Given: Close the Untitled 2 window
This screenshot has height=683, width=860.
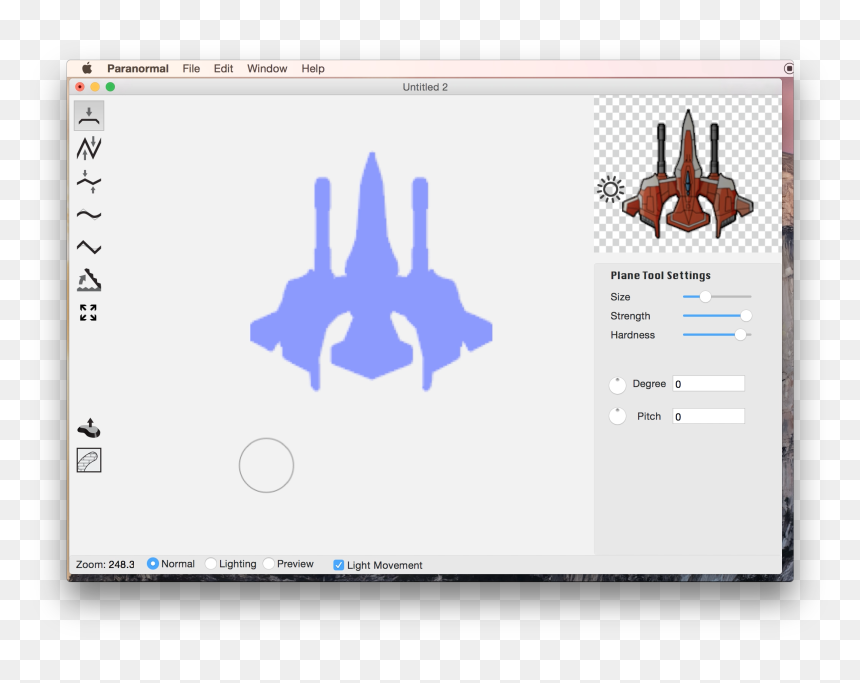Looking at the screenshot, I should pos(80,87).
